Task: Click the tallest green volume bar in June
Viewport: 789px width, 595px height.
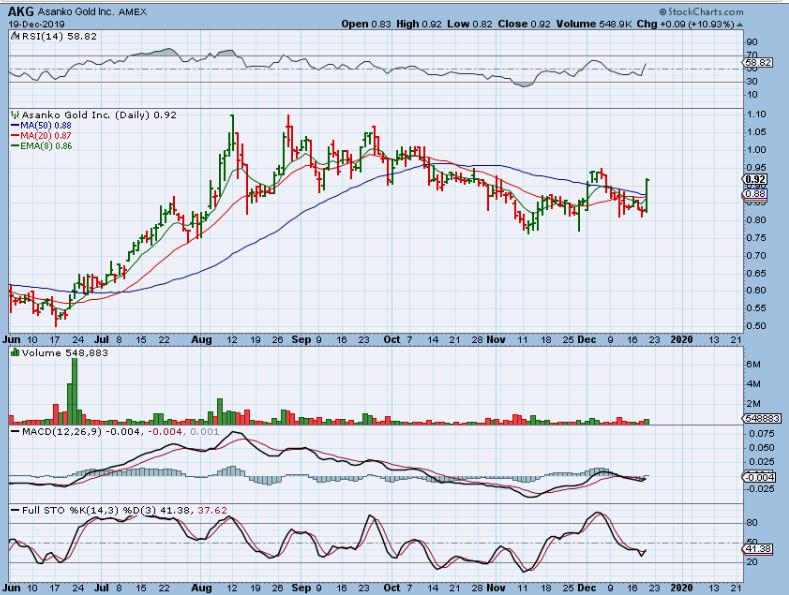Action: point(75,391)
